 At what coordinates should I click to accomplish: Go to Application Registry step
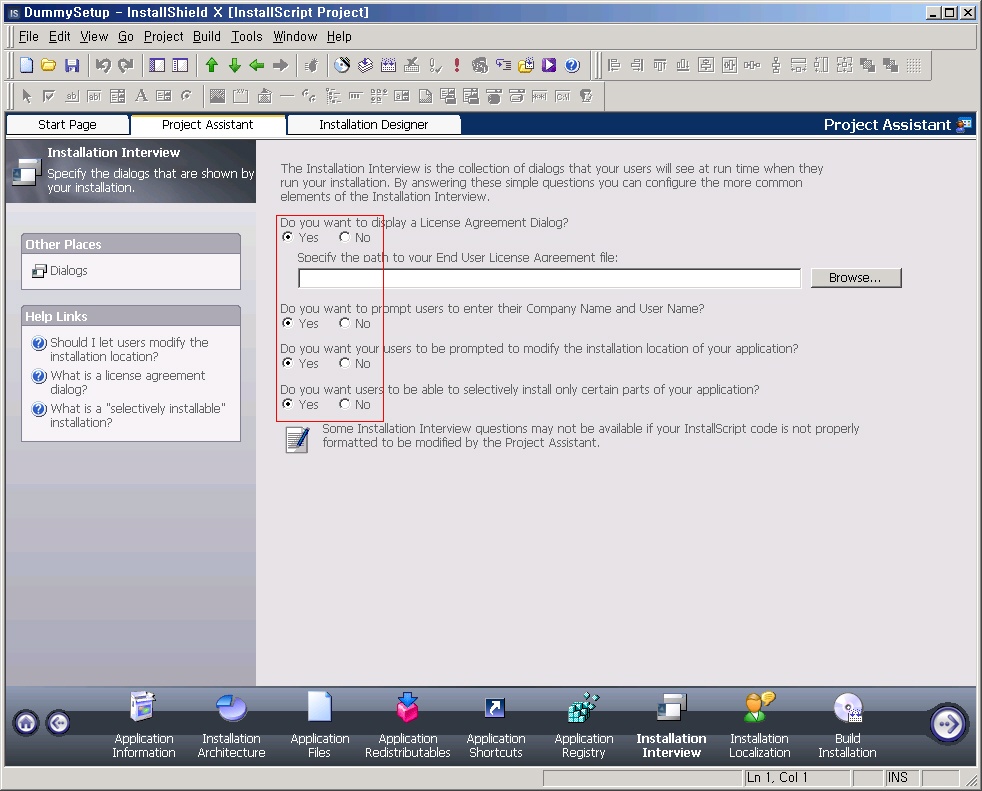(584, 725)
